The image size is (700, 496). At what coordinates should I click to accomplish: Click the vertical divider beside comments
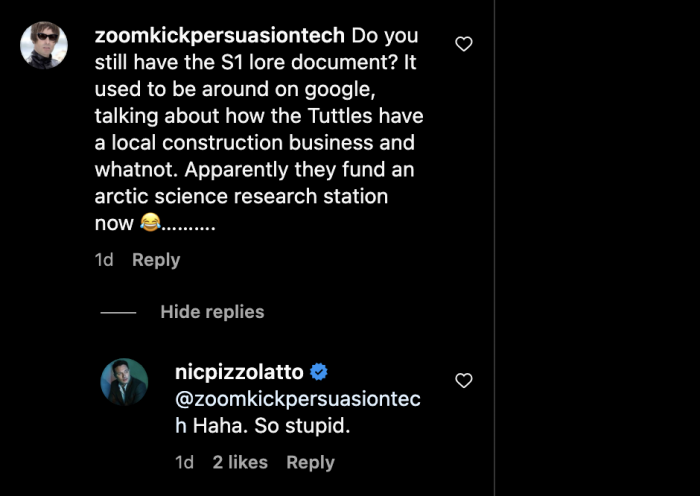pos(494,248)
